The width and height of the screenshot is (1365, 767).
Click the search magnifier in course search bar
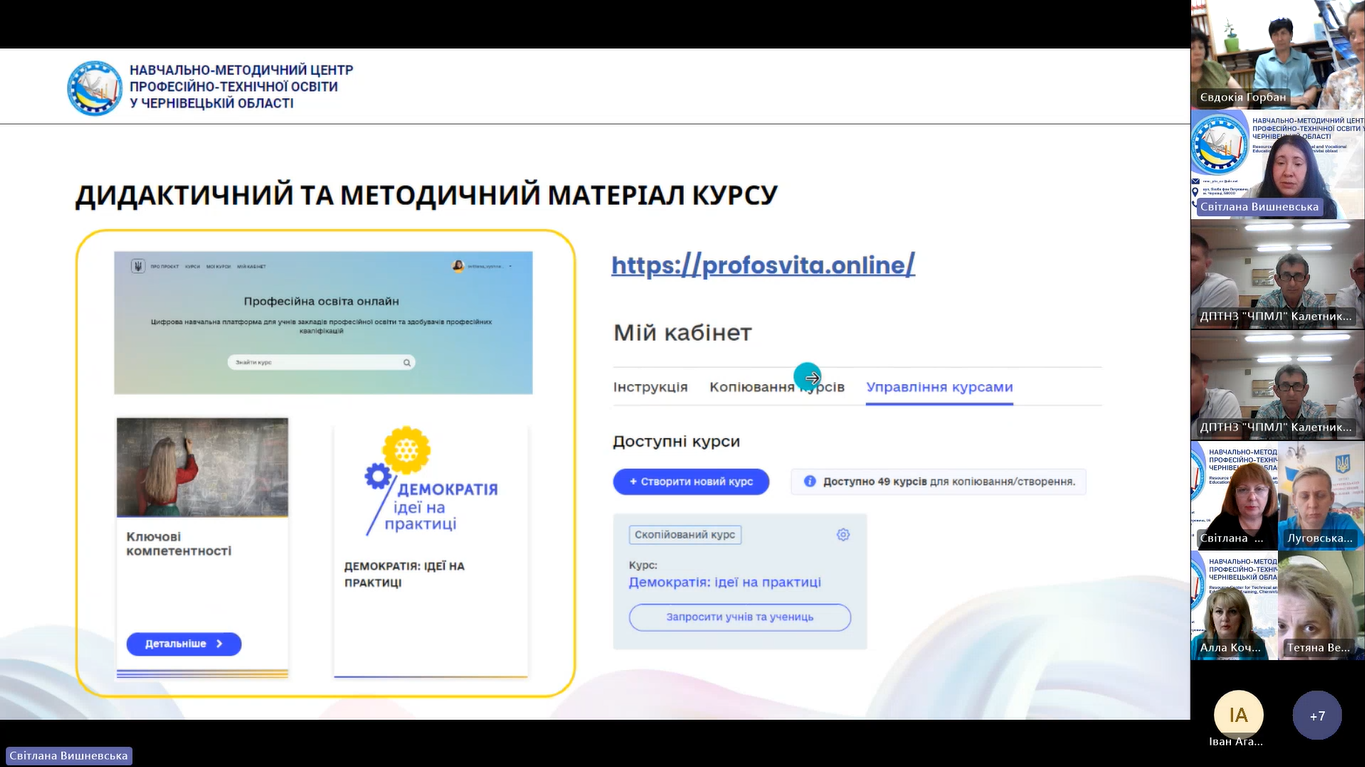coord(407,363)
